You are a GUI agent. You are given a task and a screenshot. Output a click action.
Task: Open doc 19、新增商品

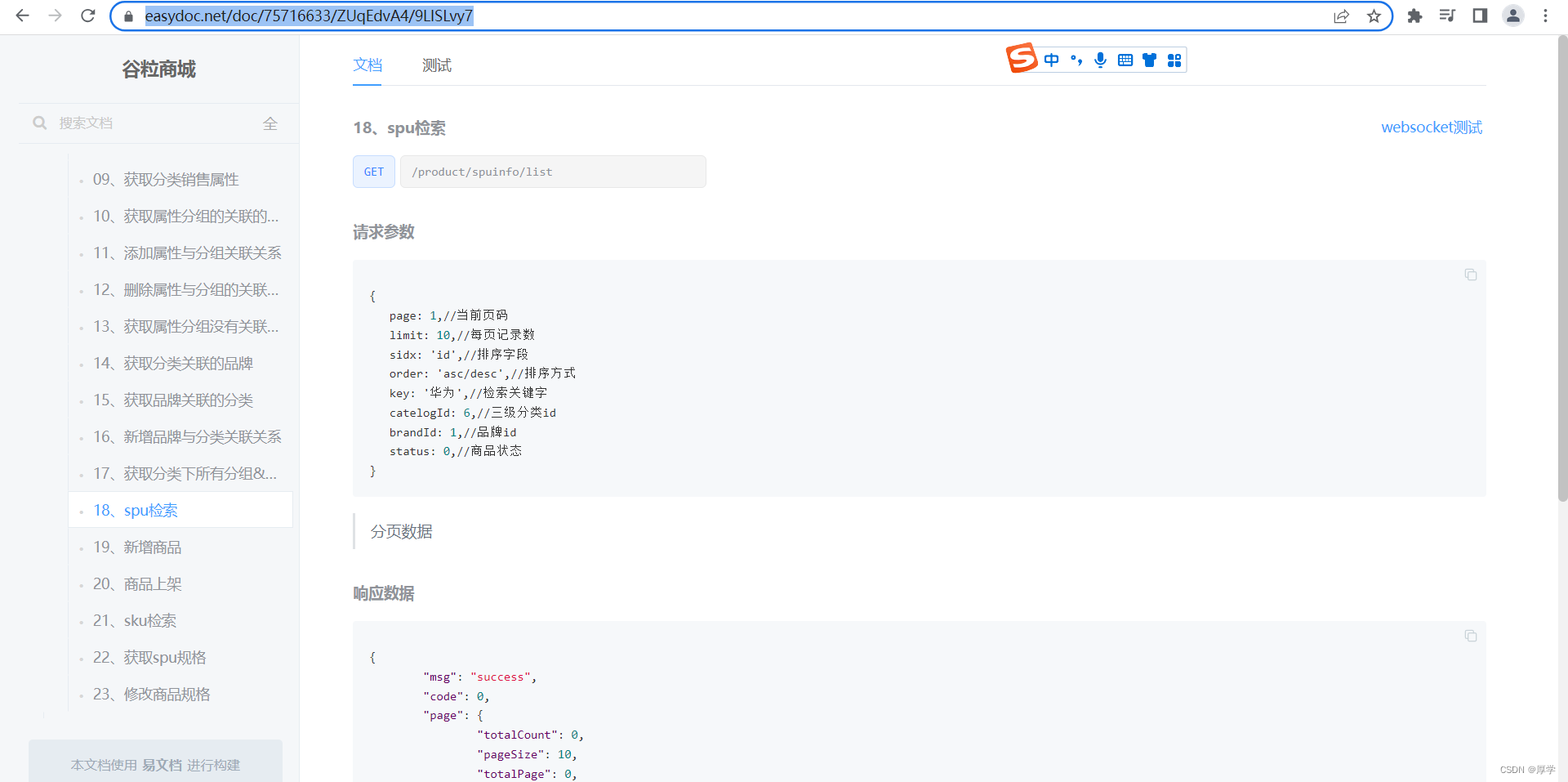pos(137,547)
